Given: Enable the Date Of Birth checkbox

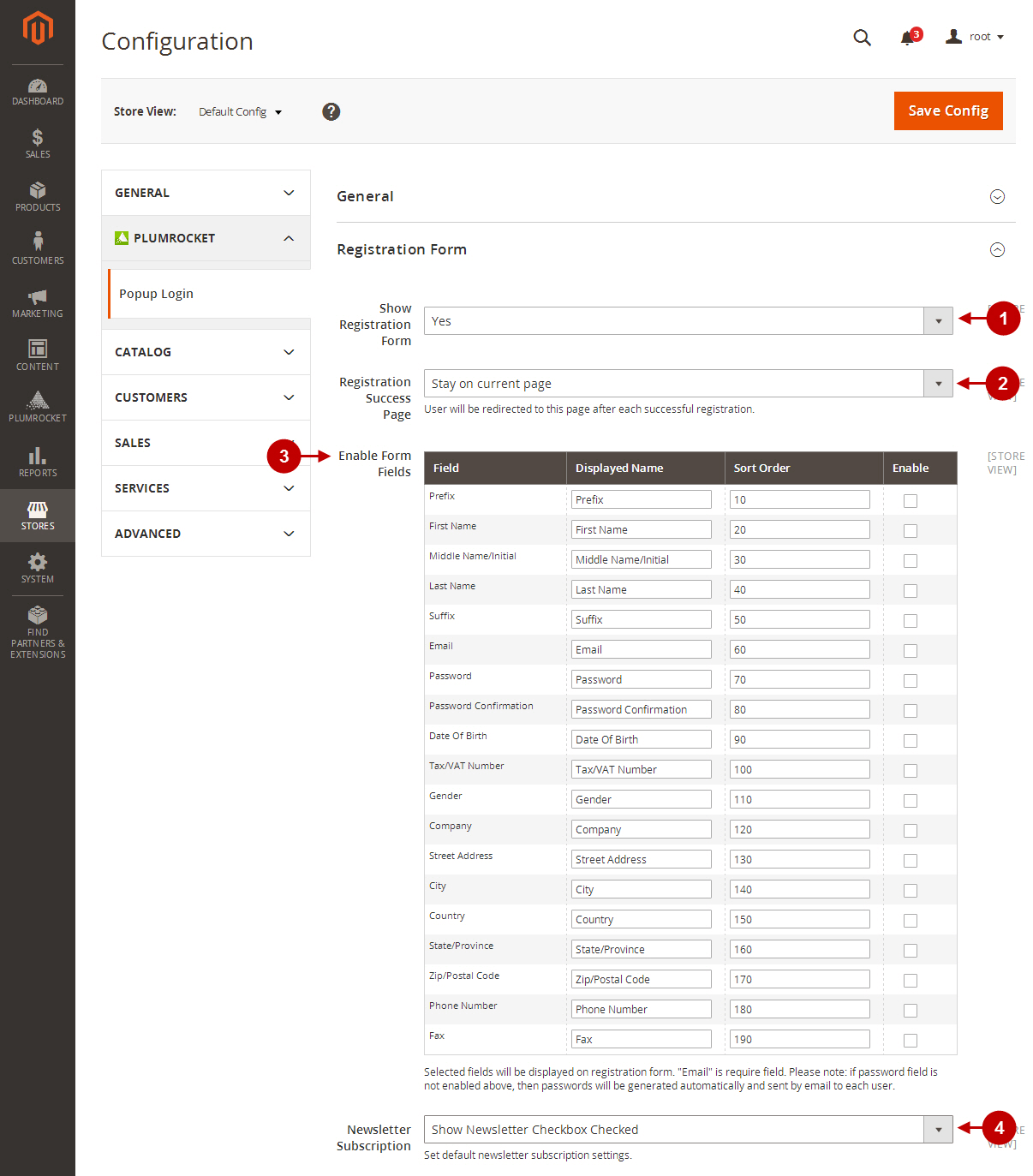Looking at the screenshot, I should (x=911, y=741).
